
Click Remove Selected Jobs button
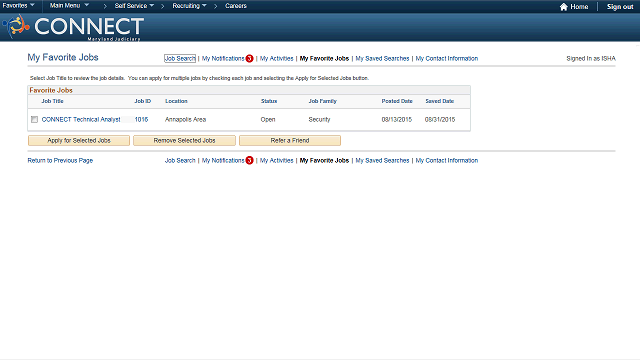184,140
